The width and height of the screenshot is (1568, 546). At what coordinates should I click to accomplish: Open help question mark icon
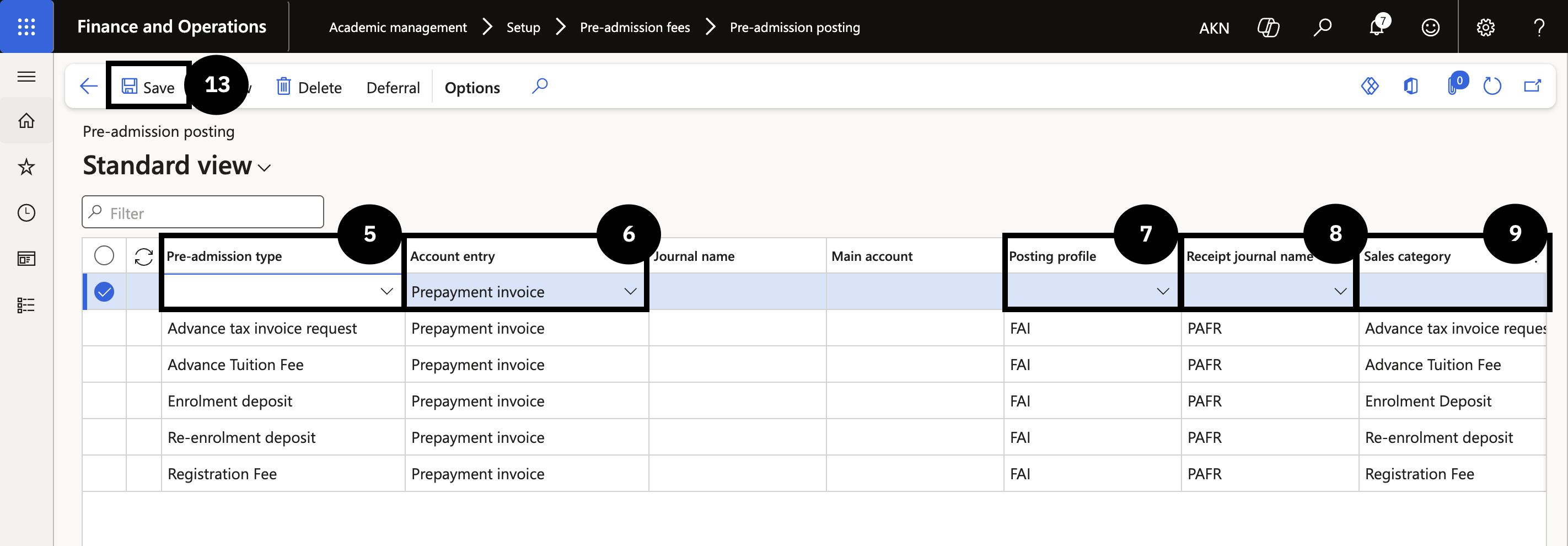1539,28
